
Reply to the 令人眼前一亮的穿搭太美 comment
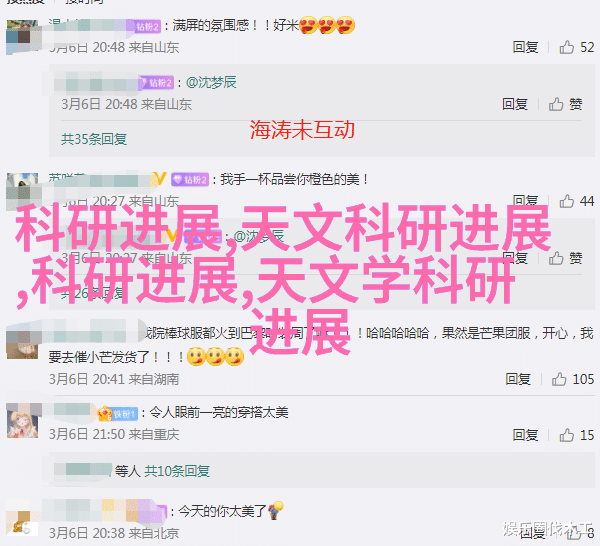(525, 435)
